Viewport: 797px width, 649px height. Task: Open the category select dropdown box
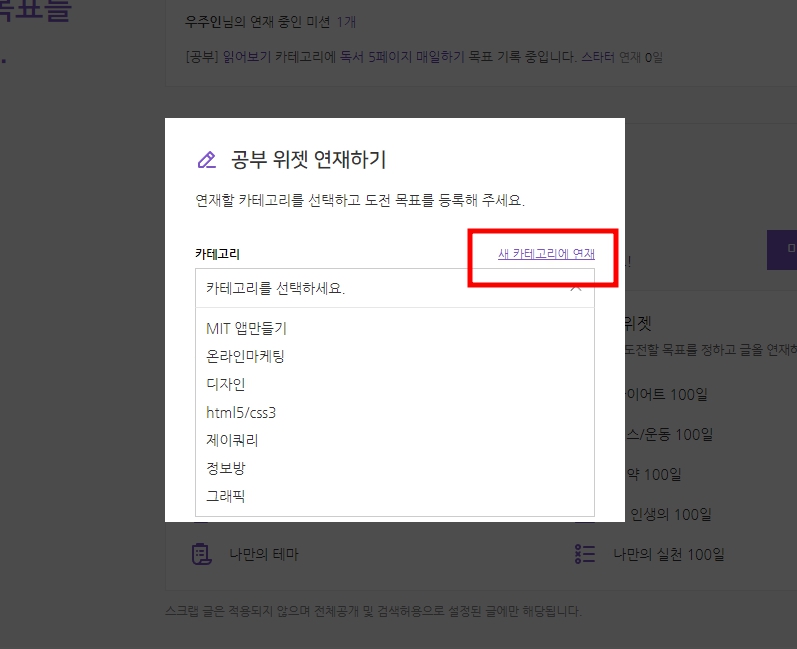click(394, 288)
